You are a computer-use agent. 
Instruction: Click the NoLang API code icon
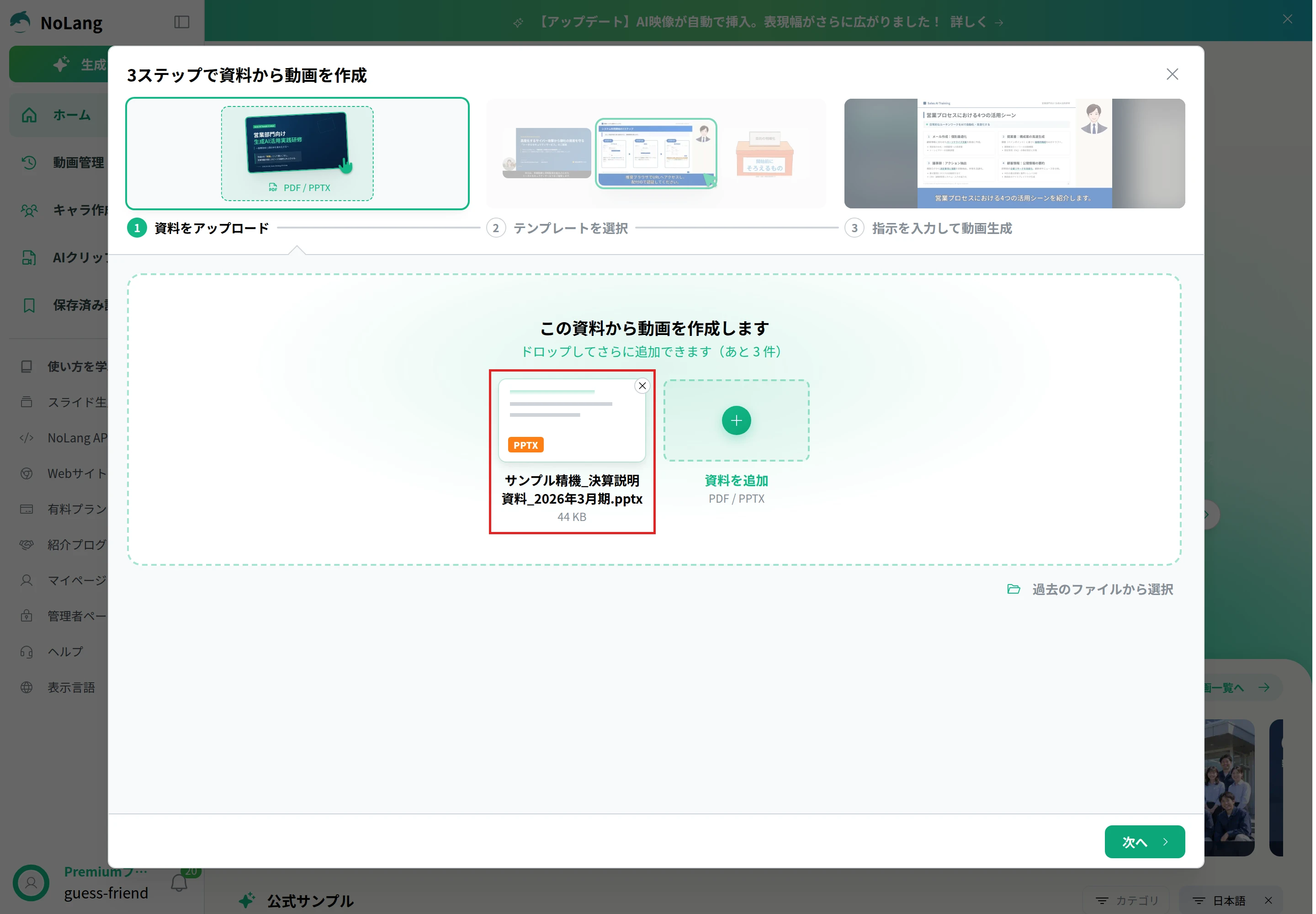27,438
